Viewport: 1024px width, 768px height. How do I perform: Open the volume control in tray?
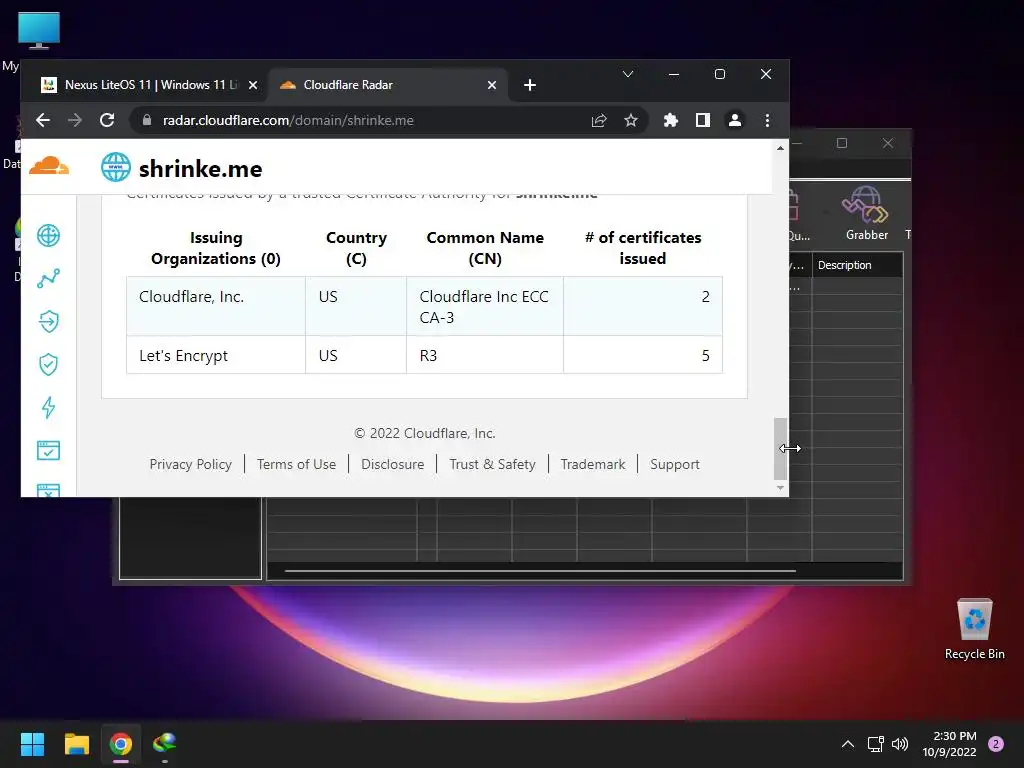point(900,744)
